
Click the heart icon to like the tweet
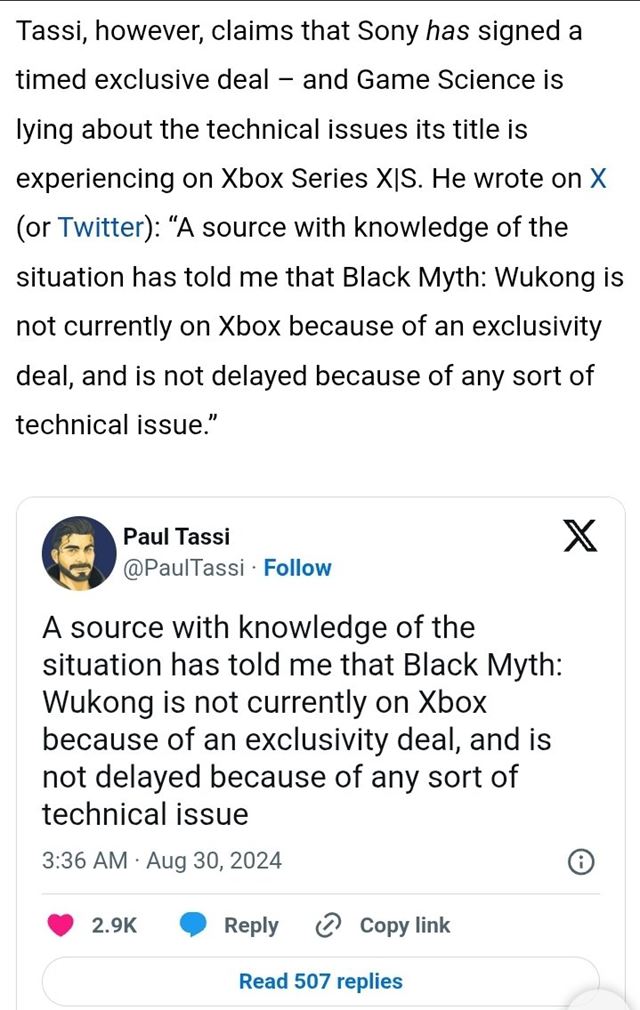pos(61,926)
